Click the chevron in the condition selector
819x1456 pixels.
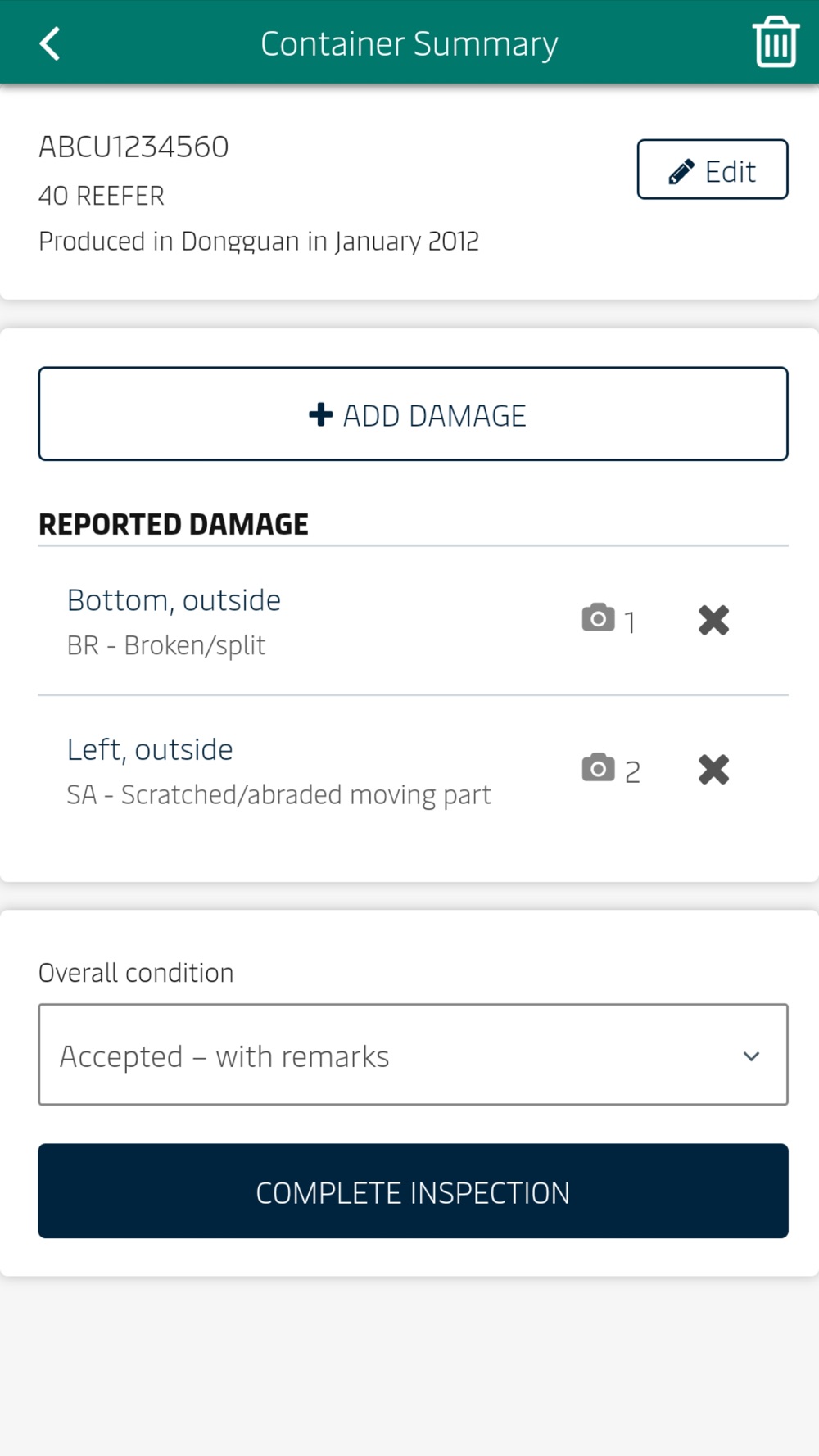tap(751, 1056)
